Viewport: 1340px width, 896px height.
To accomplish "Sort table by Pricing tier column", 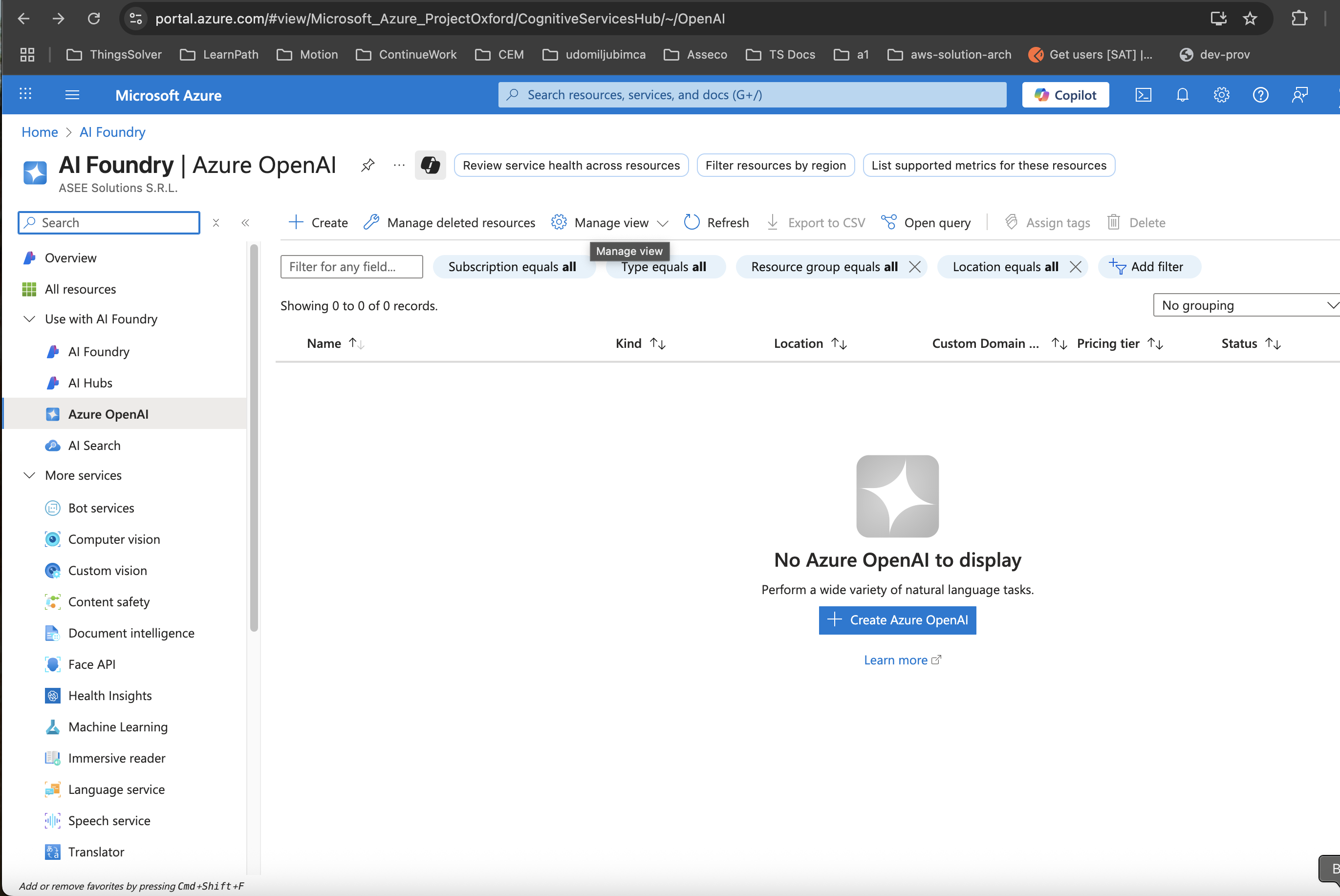I will click(x=1120, y=343).
